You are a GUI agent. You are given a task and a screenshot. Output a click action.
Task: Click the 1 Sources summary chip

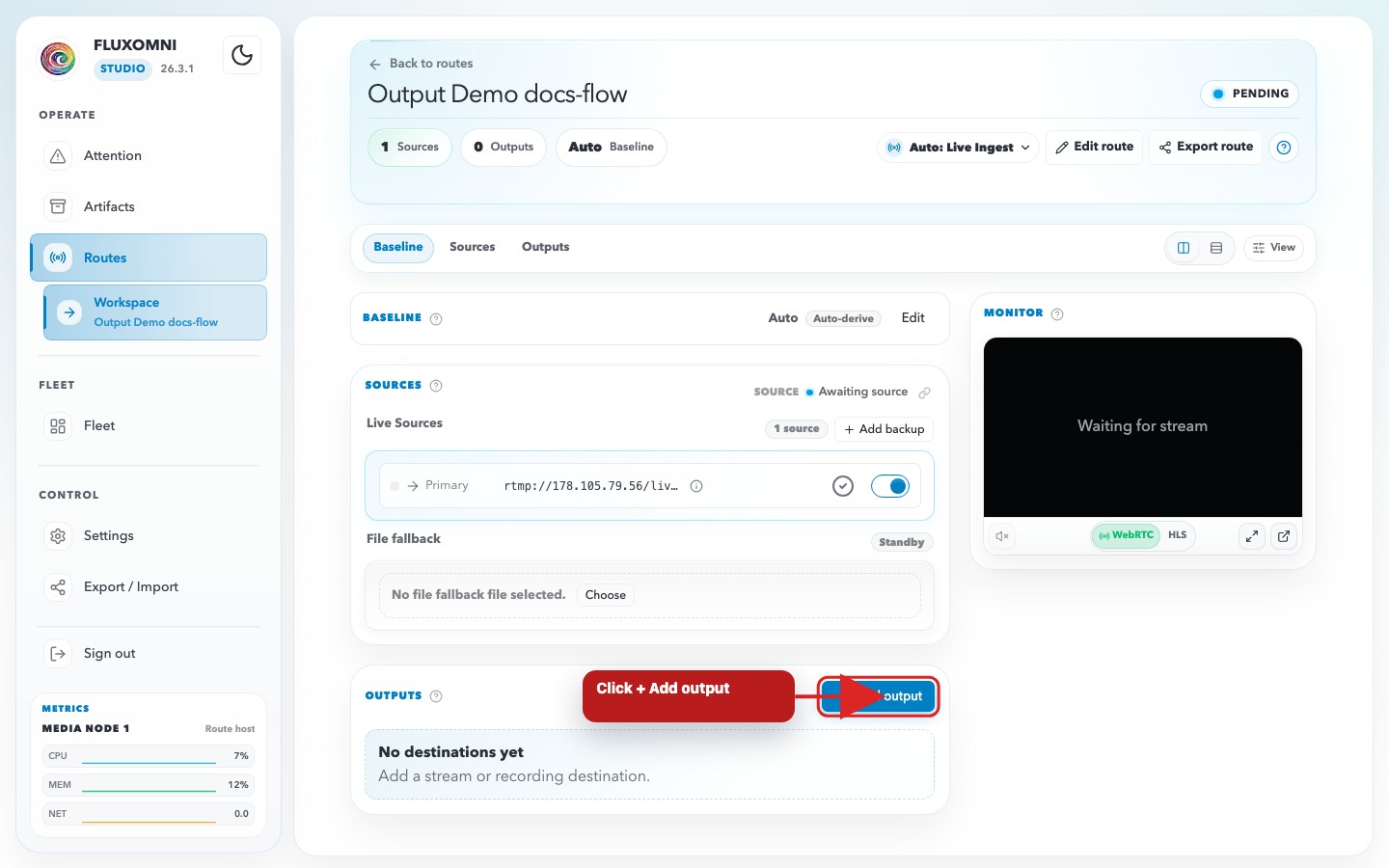pyautogui.click(x=410, y=148)
